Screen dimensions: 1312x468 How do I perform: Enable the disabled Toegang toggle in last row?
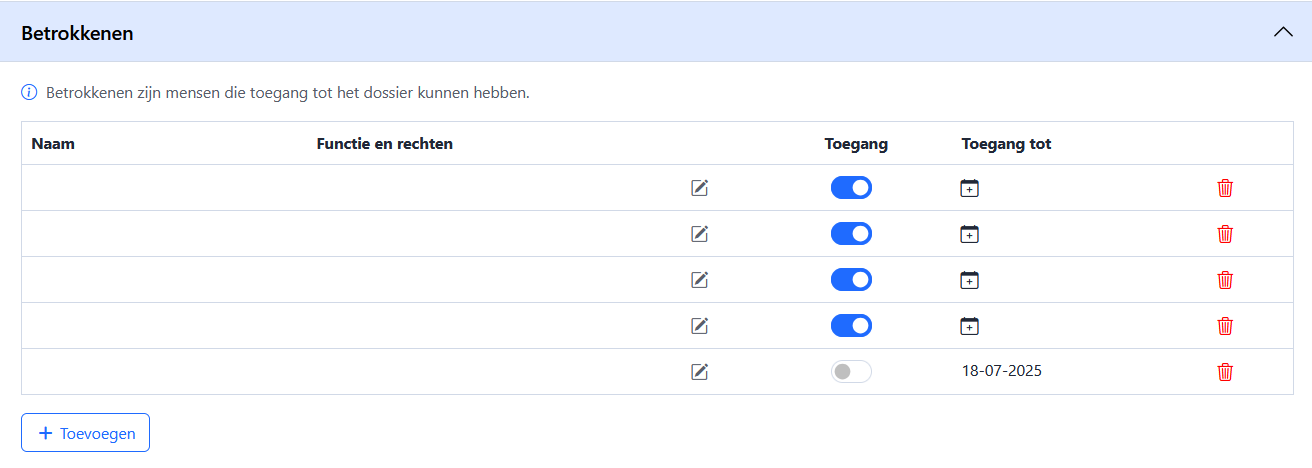[851, 372]
